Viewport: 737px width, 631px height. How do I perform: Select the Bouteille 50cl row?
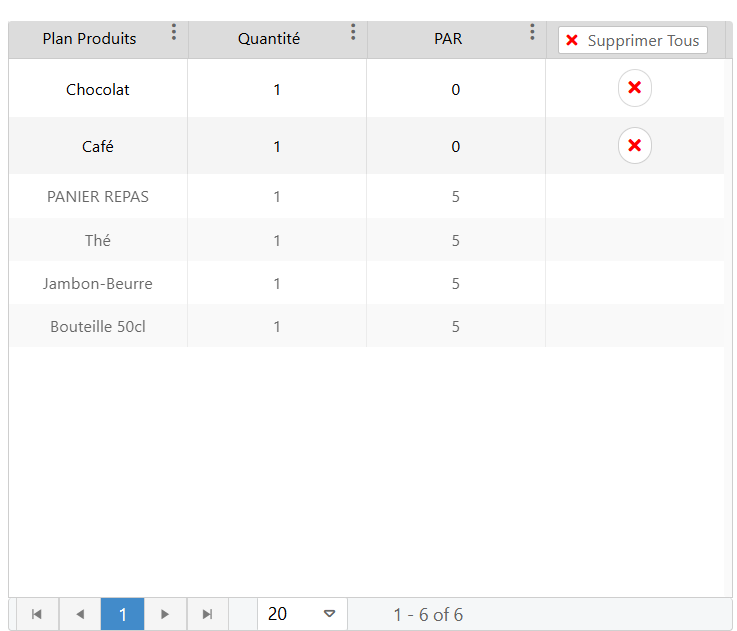(366, 326)
